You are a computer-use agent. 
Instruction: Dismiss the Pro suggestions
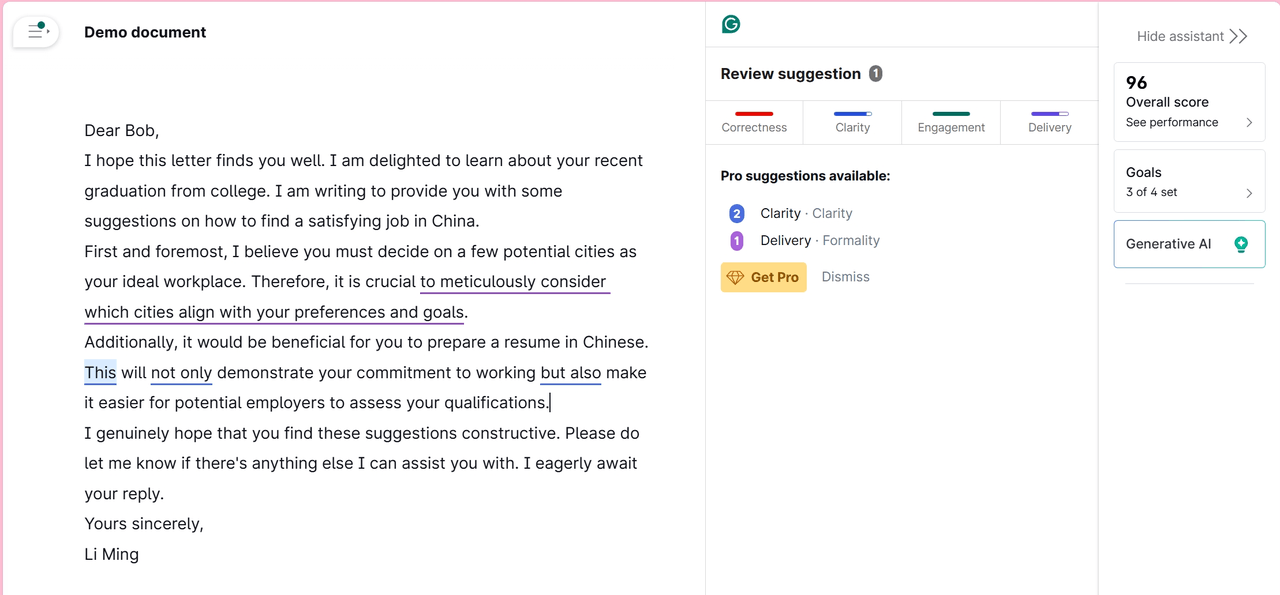point(845,277)
